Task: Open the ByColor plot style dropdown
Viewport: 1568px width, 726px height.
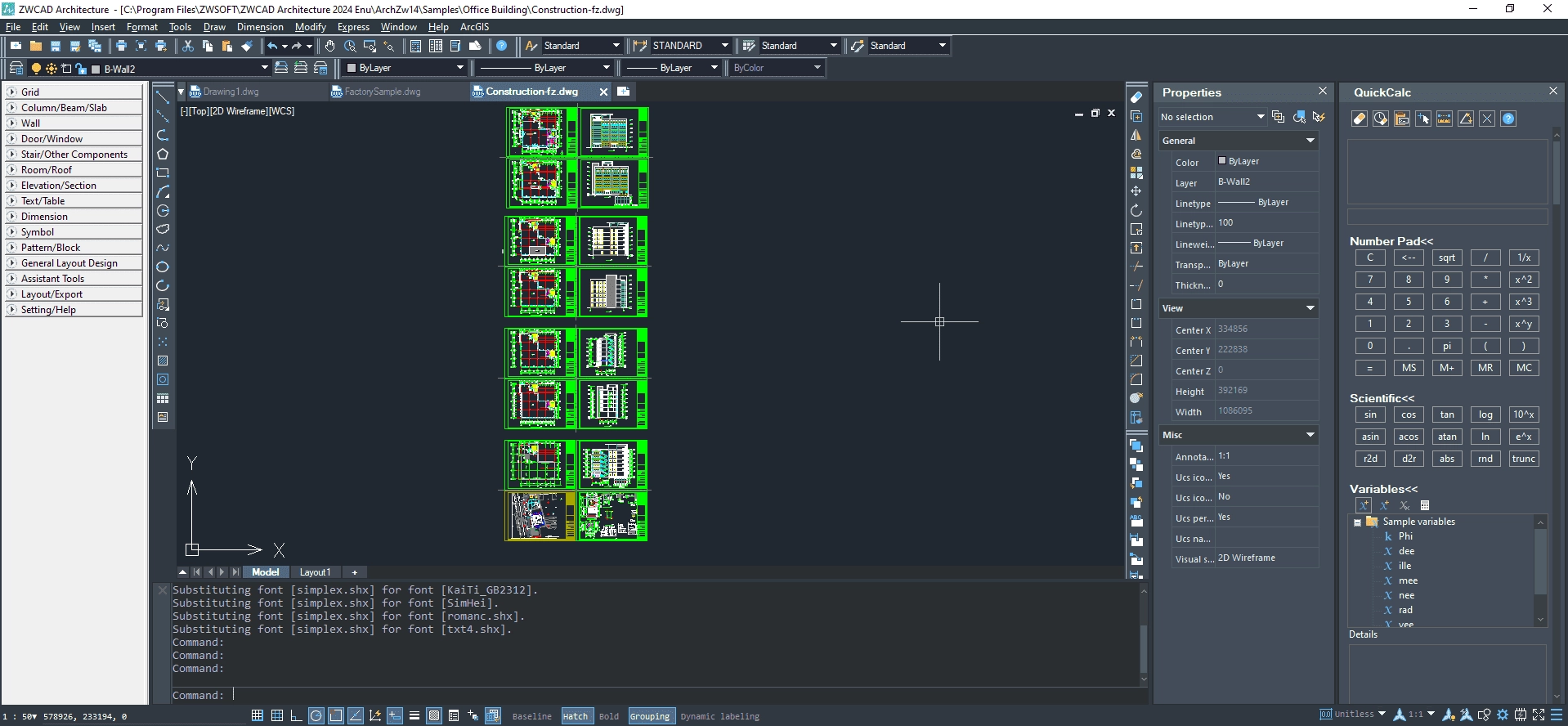Action: [x=818, y=68]
